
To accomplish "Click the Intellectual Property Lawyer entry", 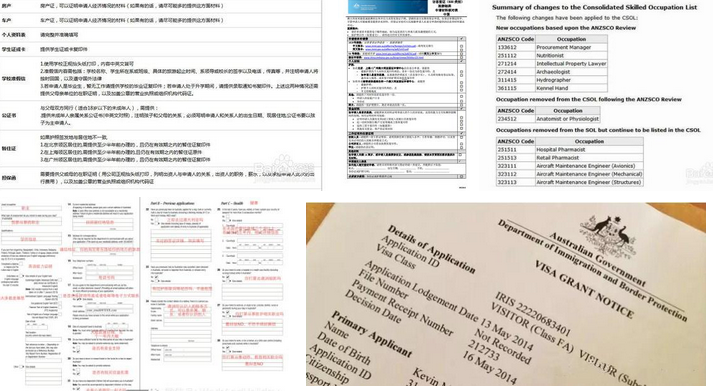I will click(571, 64).
